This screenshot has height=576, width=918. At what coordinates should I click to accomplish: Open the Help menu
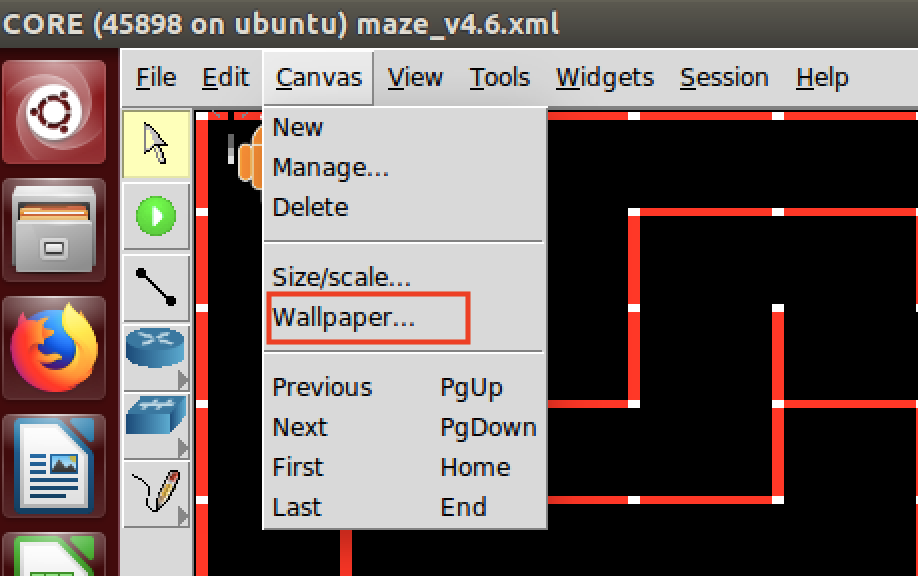click(x=820, y=77)
